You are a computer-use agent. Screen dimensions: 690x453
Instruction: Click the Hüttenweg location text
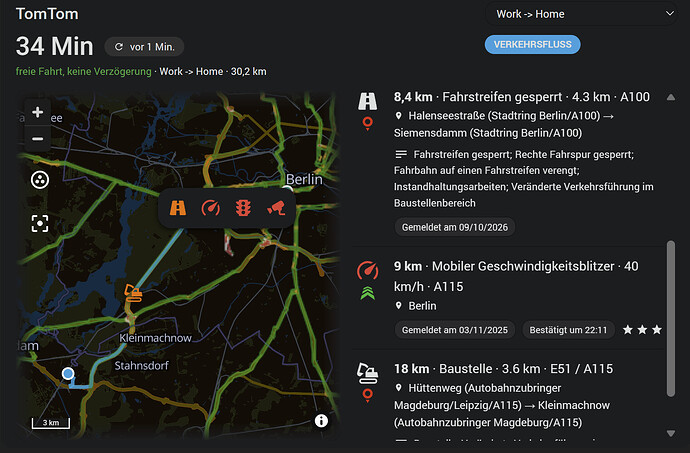[502, 405]
